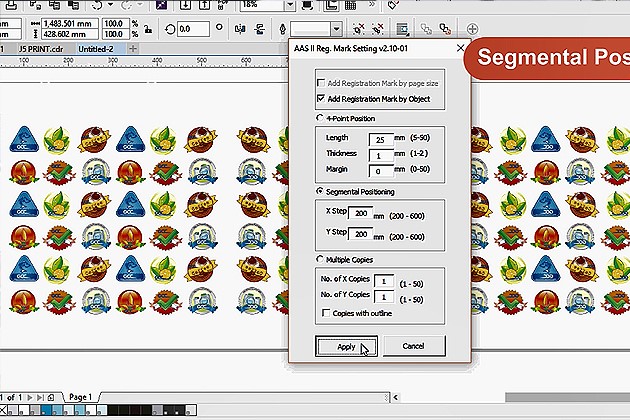
Task: Select the Segmental Positioning radio button
Action: [x=320, y=191]
